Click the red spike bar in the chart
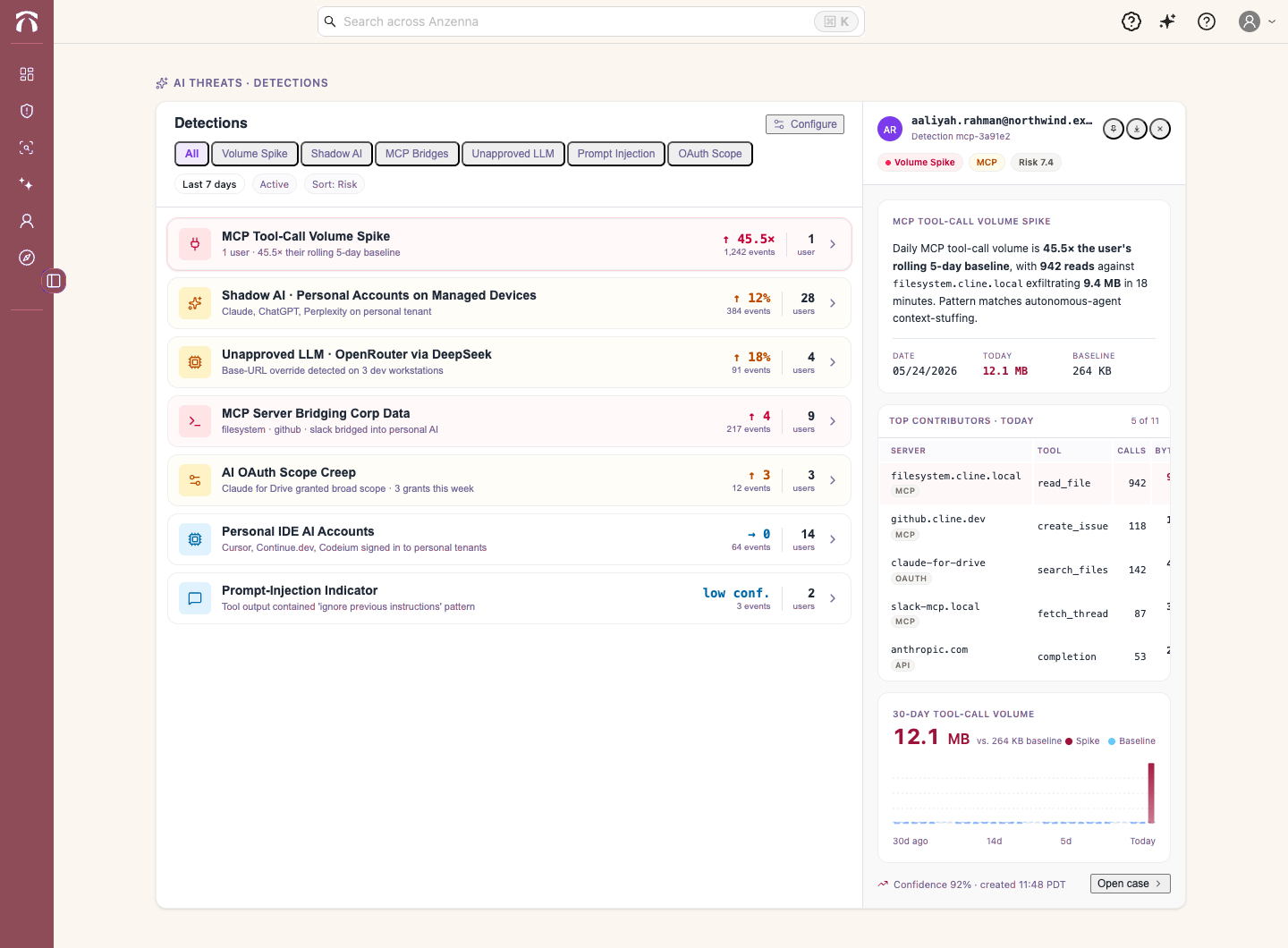Screen dimensions: 1288x948 pos(1151,792)
